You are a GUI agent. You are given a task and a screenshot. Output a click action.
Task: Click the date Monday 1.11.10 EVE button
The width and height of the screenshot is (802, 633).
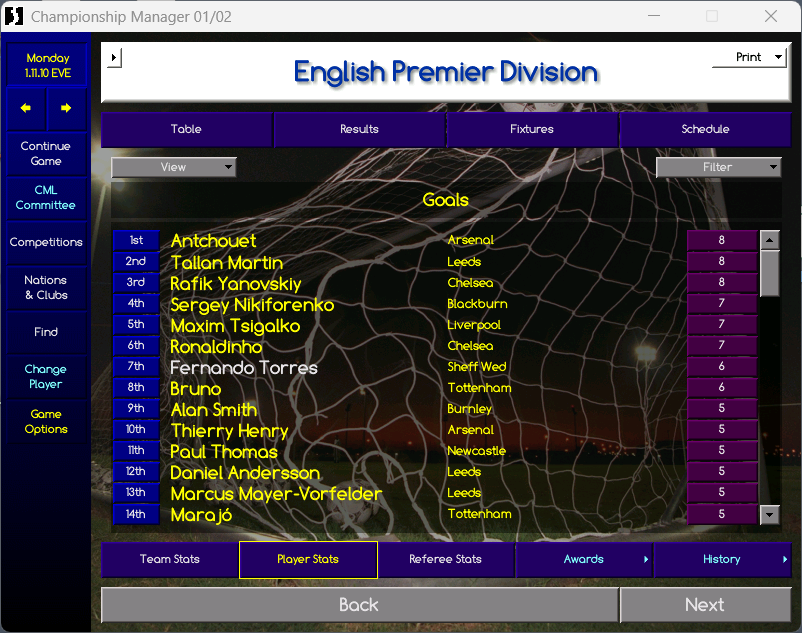coord(47,65)
